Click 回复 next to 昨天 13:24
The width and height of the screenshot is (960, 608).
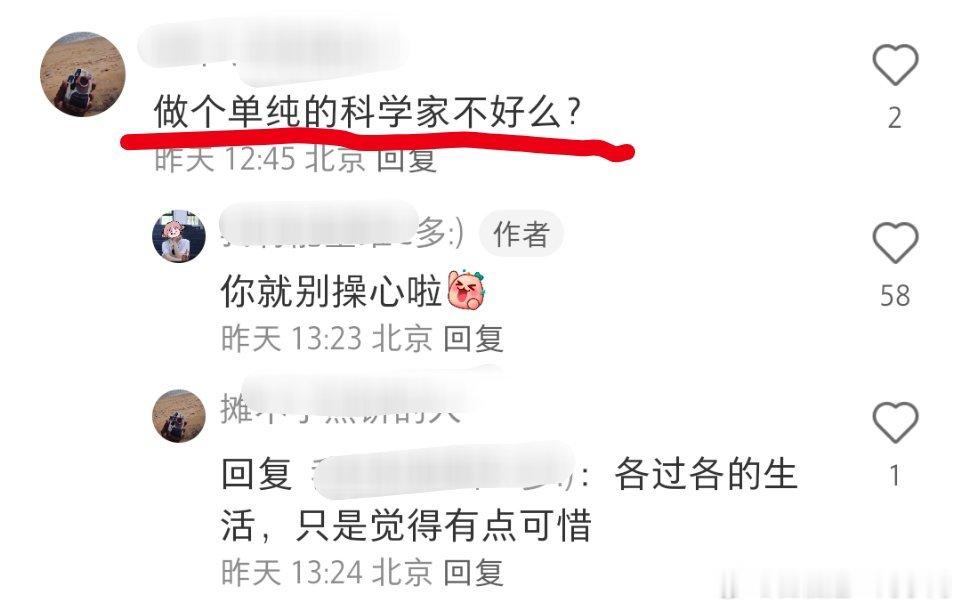click(473, 572)
